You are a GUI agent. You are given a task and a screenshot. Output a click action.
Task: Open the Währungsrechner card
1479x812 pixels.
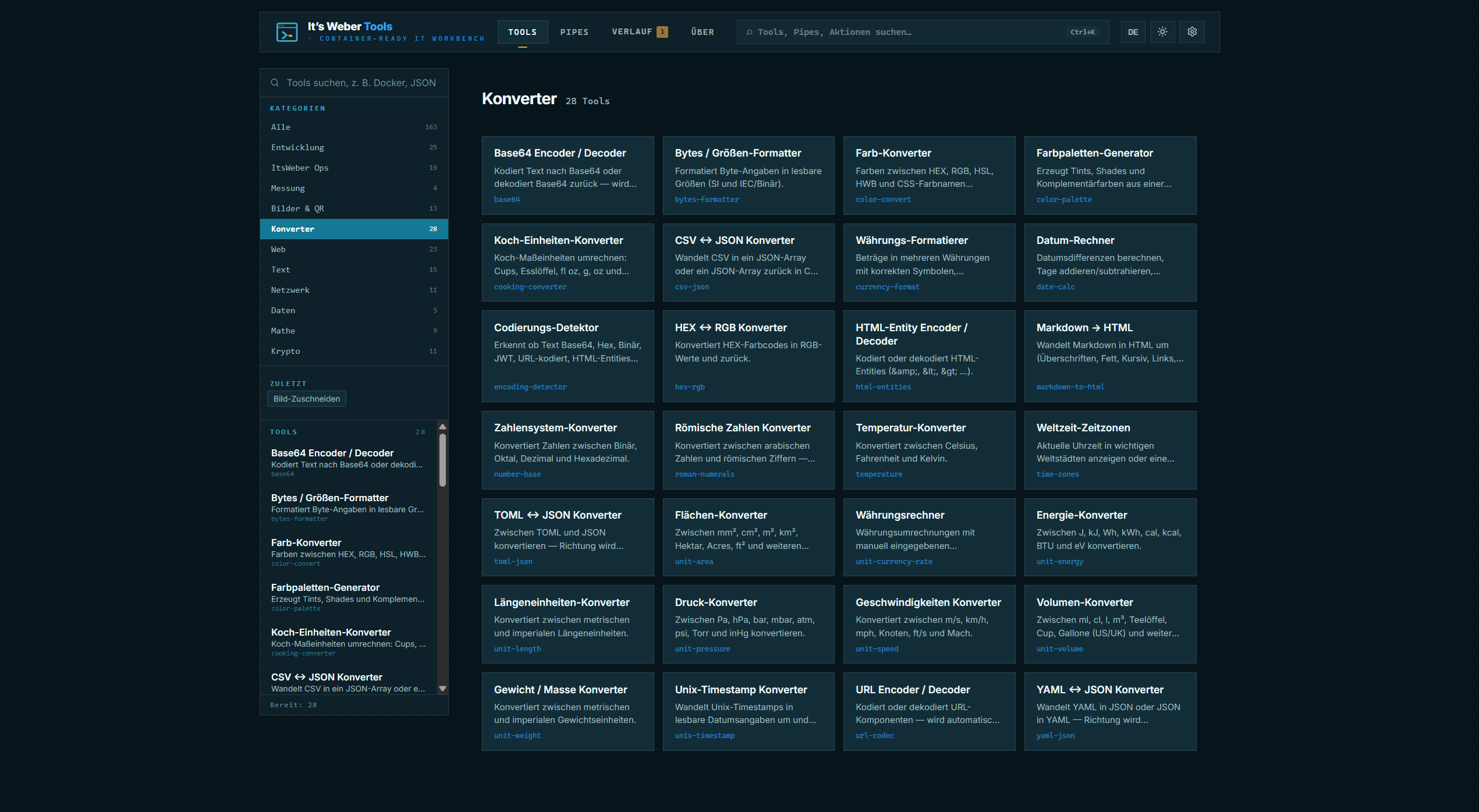click(x=930, y=537)
